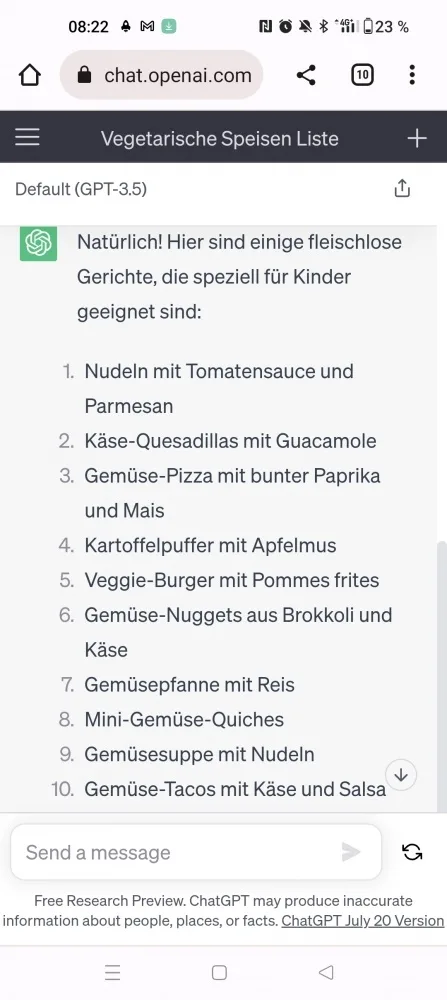
Task: Tap the Vegetarische Speisen Liste title
Action: 219,138
